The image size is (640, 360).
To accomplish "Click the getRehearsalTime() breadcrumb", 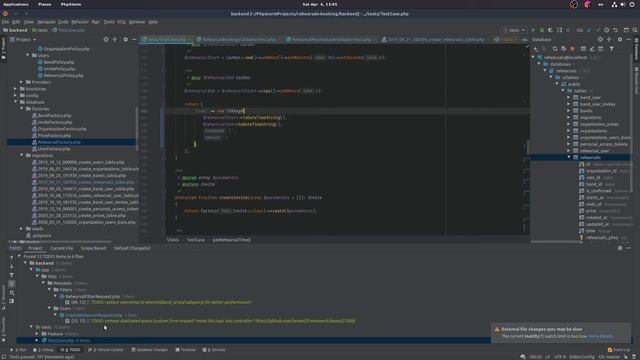I will click(231, 240).
